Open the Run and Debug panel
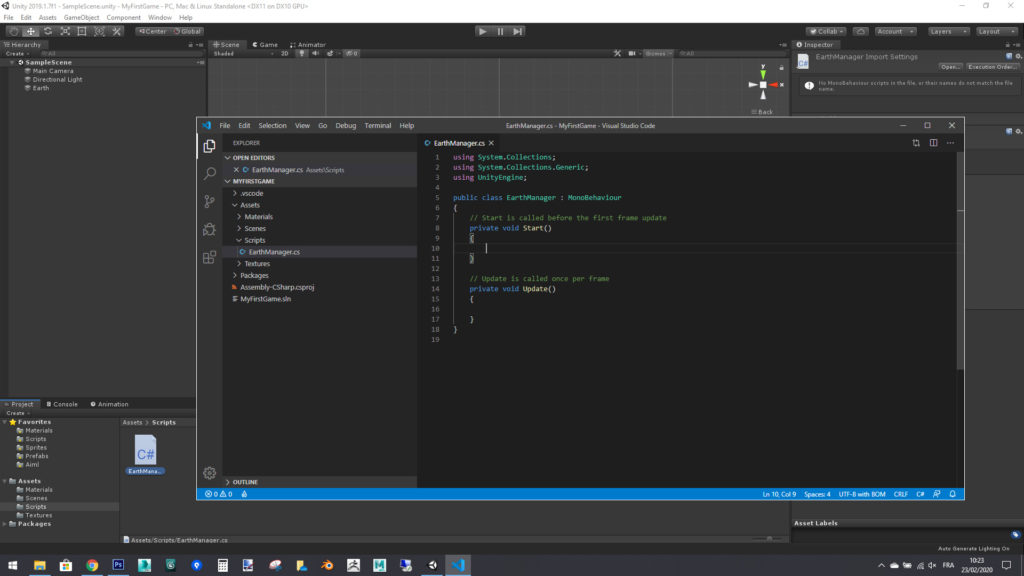 pos(209,229)
